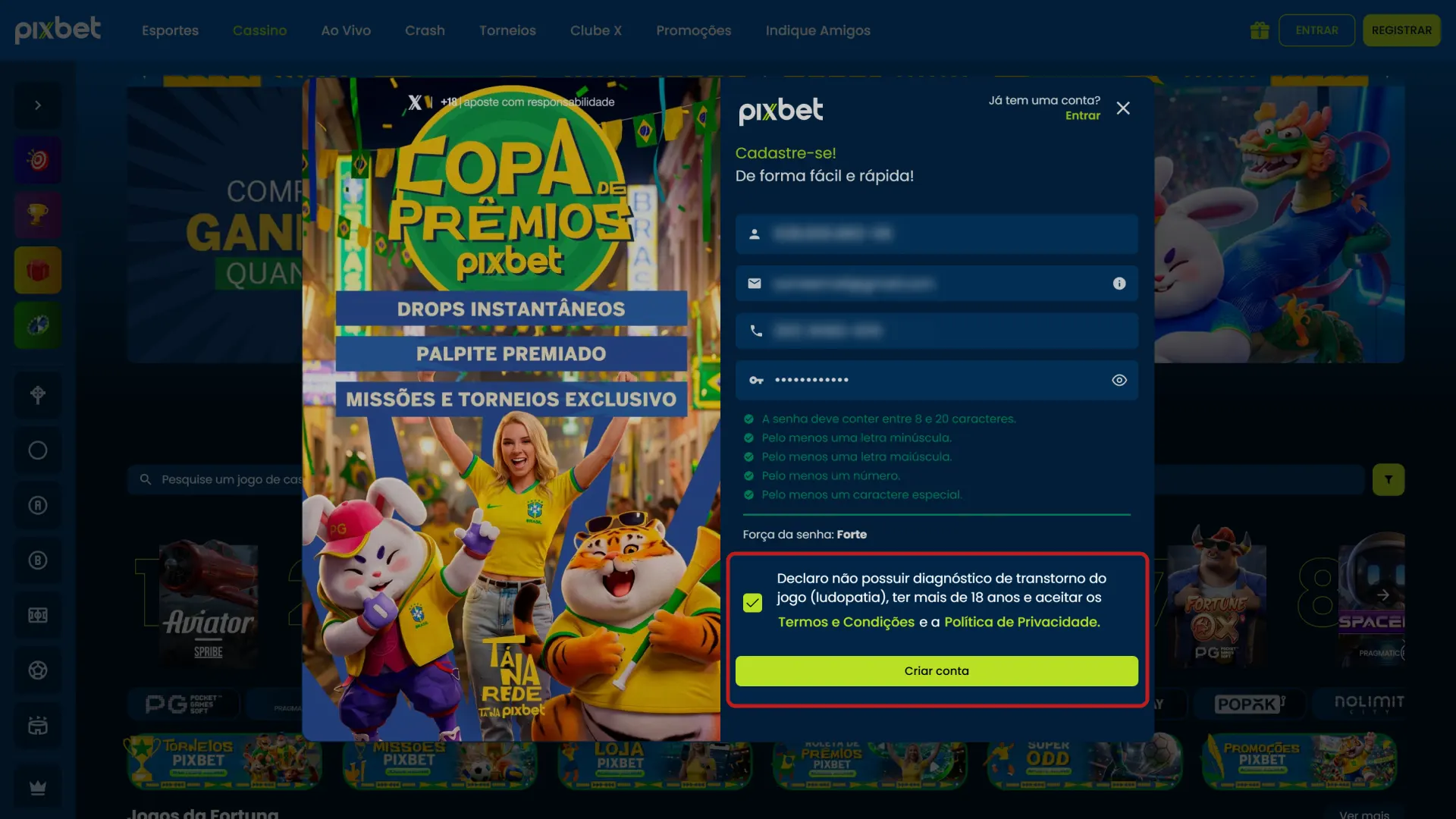
Task: Open Indique Amigos menu
Action: (817, 30)
